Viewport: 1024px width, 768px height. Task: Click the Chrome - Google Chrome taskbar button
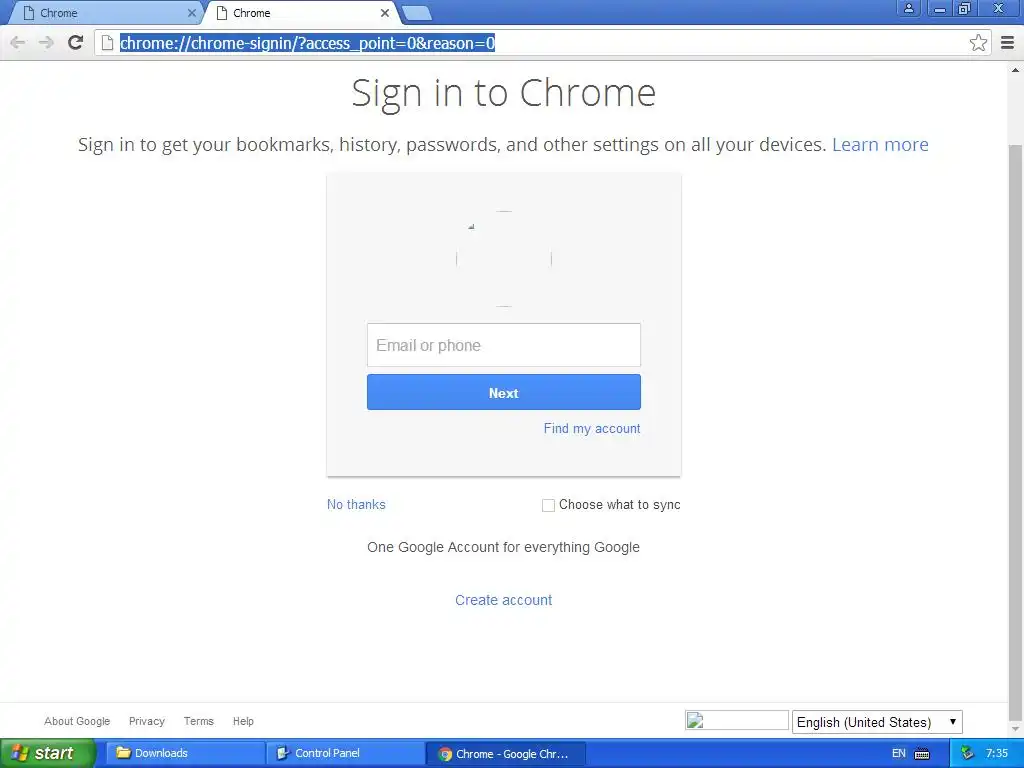[505, 754]
